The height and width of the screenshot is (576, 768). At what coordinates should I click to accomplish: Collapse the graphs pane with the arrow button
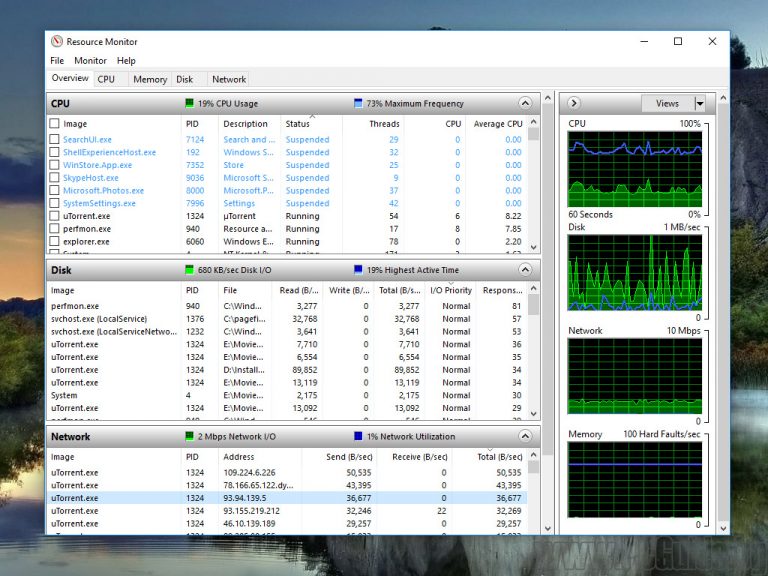(574, 103)
